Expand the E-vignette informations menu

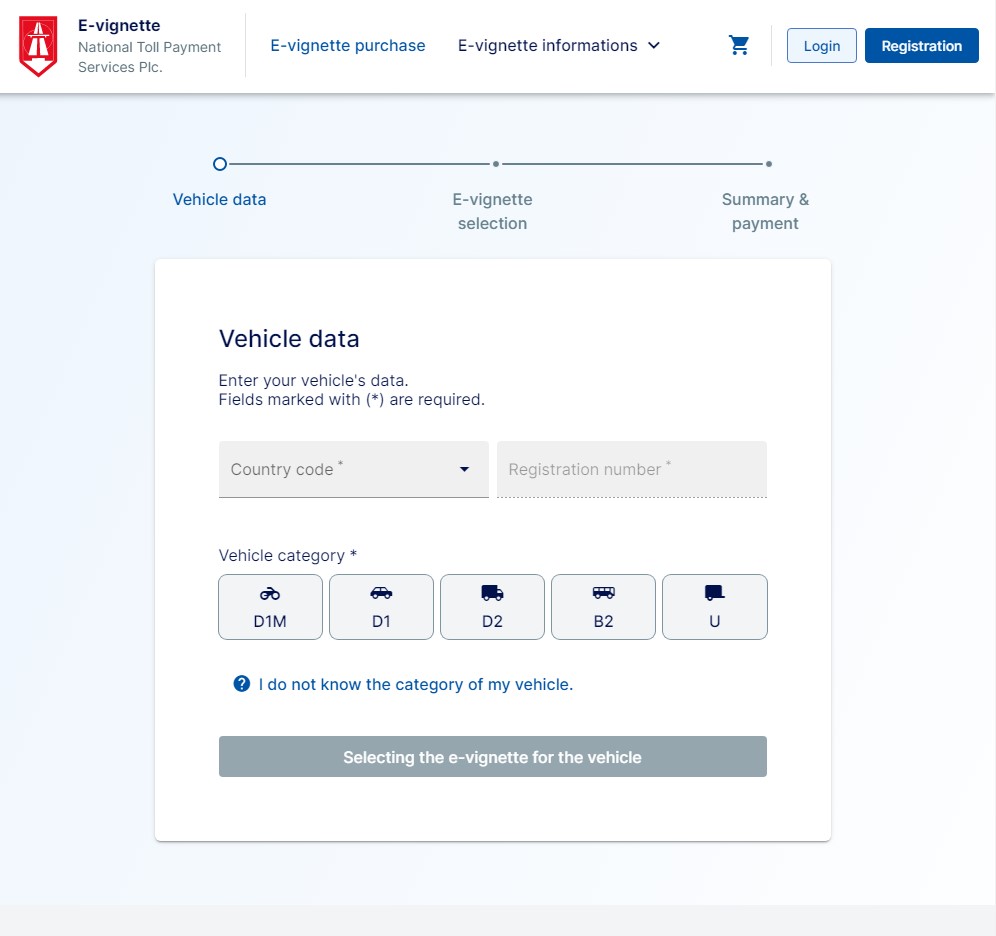tap(558, 46)
